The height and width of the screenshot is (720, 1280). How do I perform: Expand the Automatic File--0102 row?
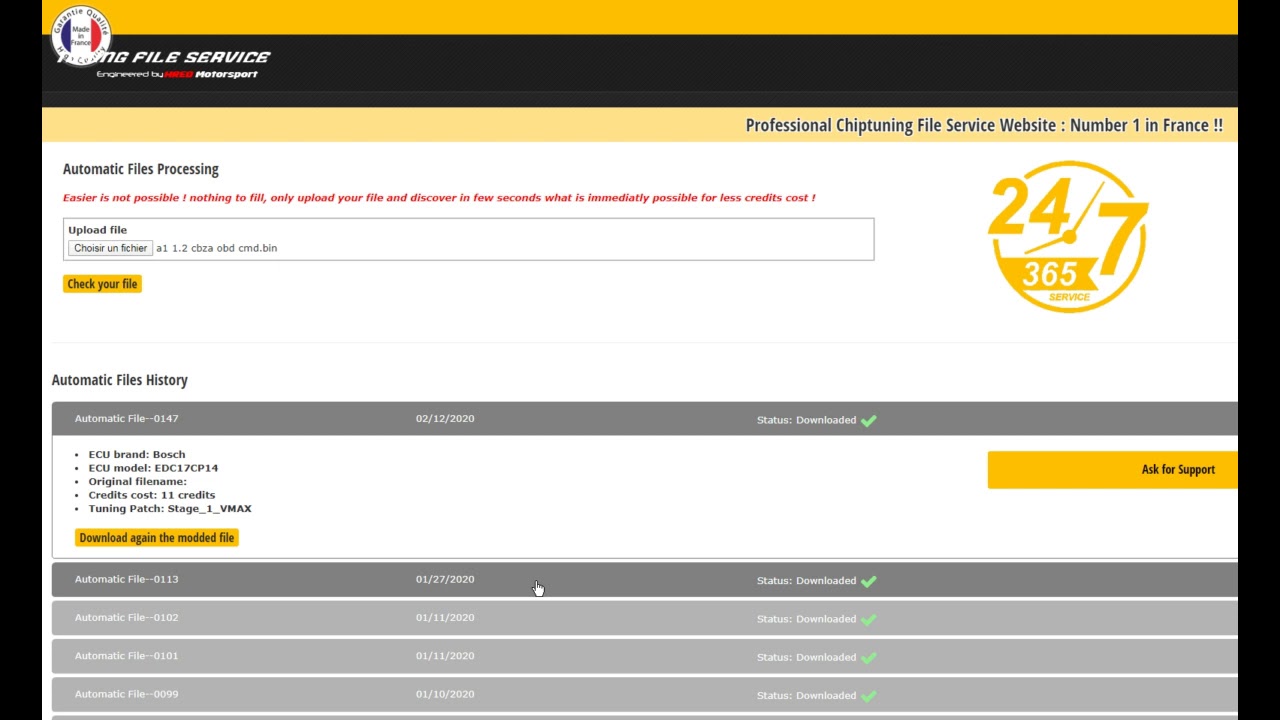[645, 618]
